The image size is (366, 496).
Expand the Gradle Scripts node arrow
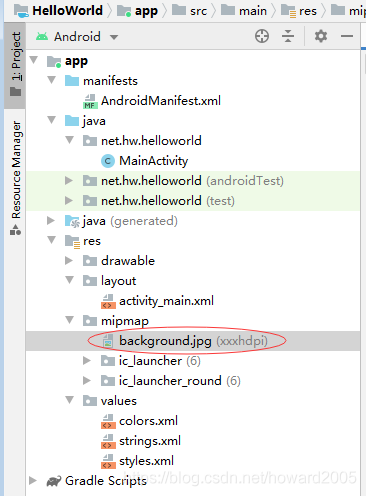[x=33, y=481]
